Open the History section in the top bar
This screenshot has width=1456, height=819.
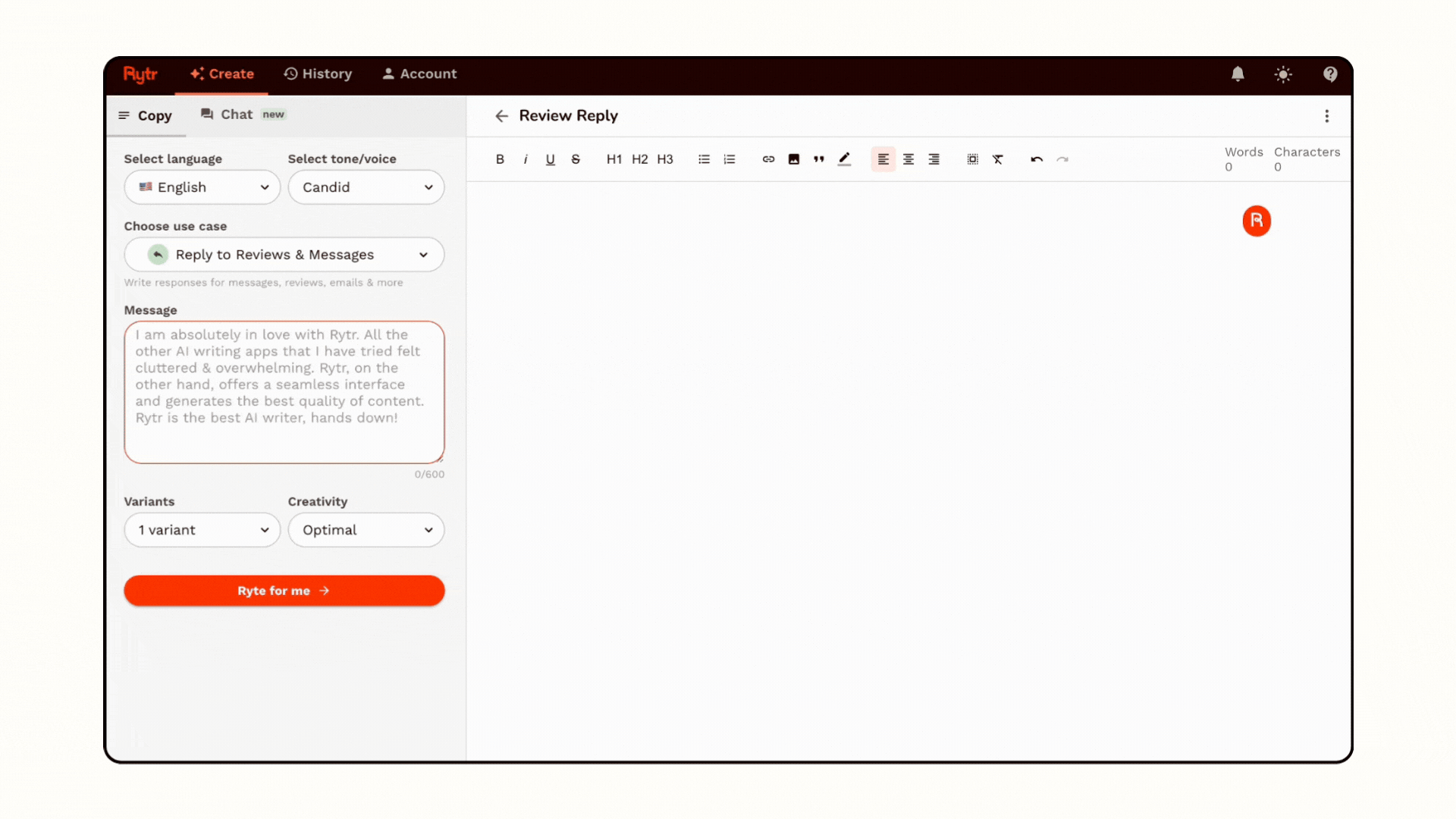(x=318, y=74)
